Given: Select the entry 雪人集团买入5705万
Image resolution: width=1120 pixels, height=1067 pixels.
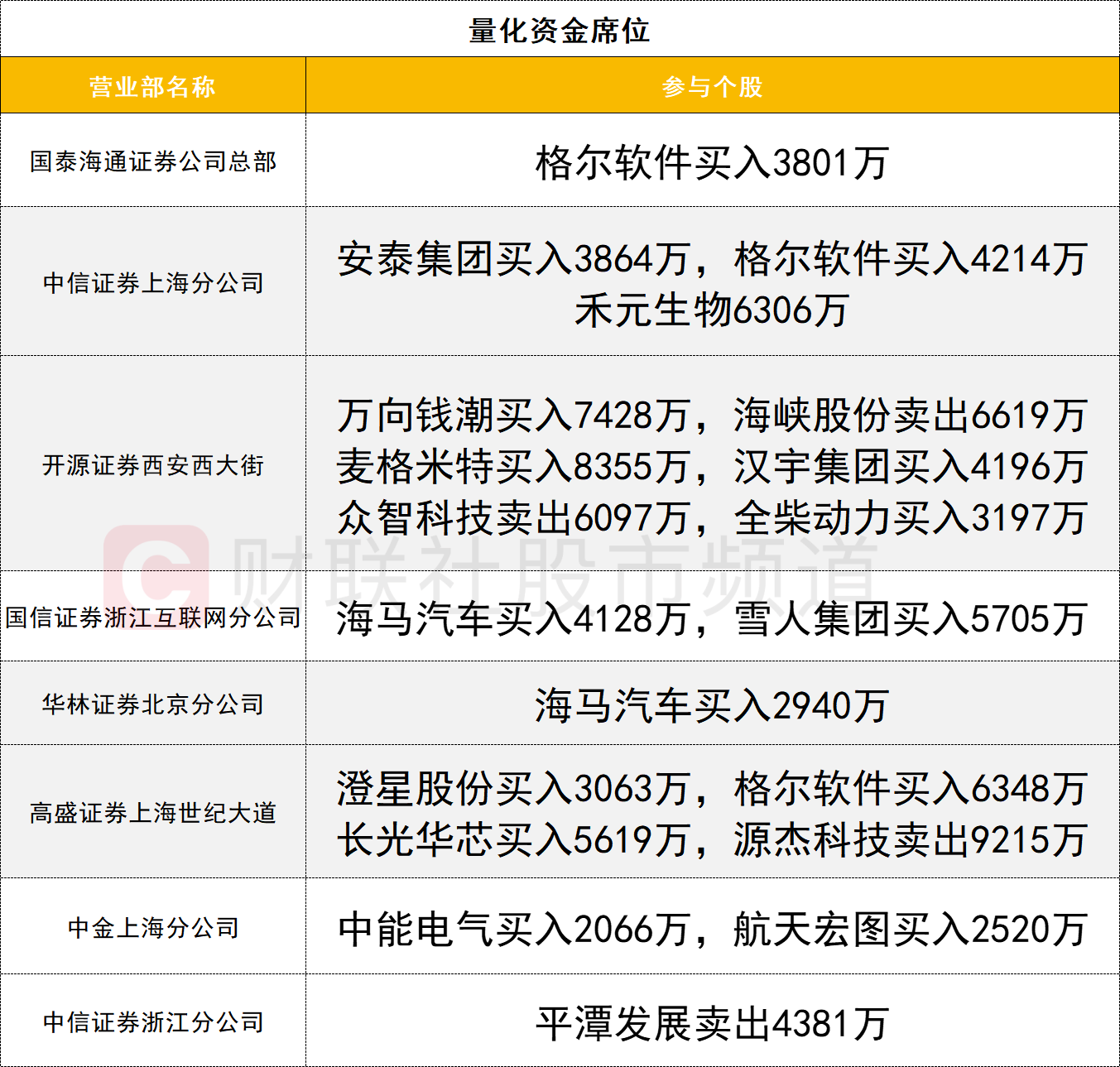Looking at the screenshot, I should [x=911, y=619].
